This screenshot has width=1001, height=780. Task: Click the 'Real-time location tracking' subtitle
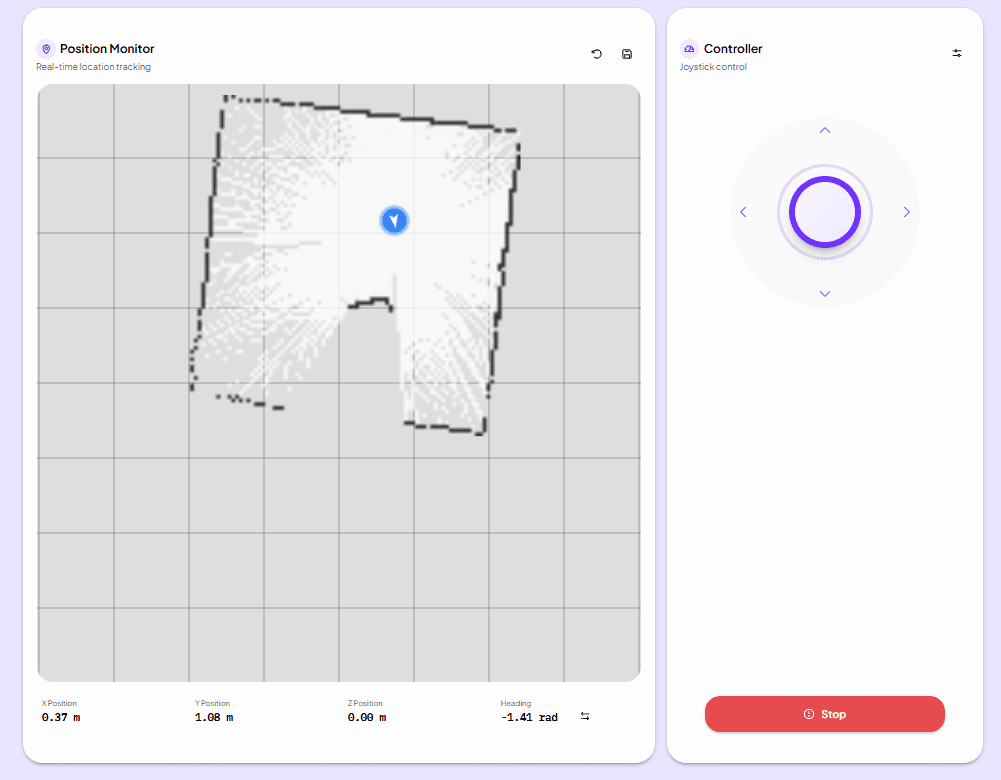tap(94, 67)
